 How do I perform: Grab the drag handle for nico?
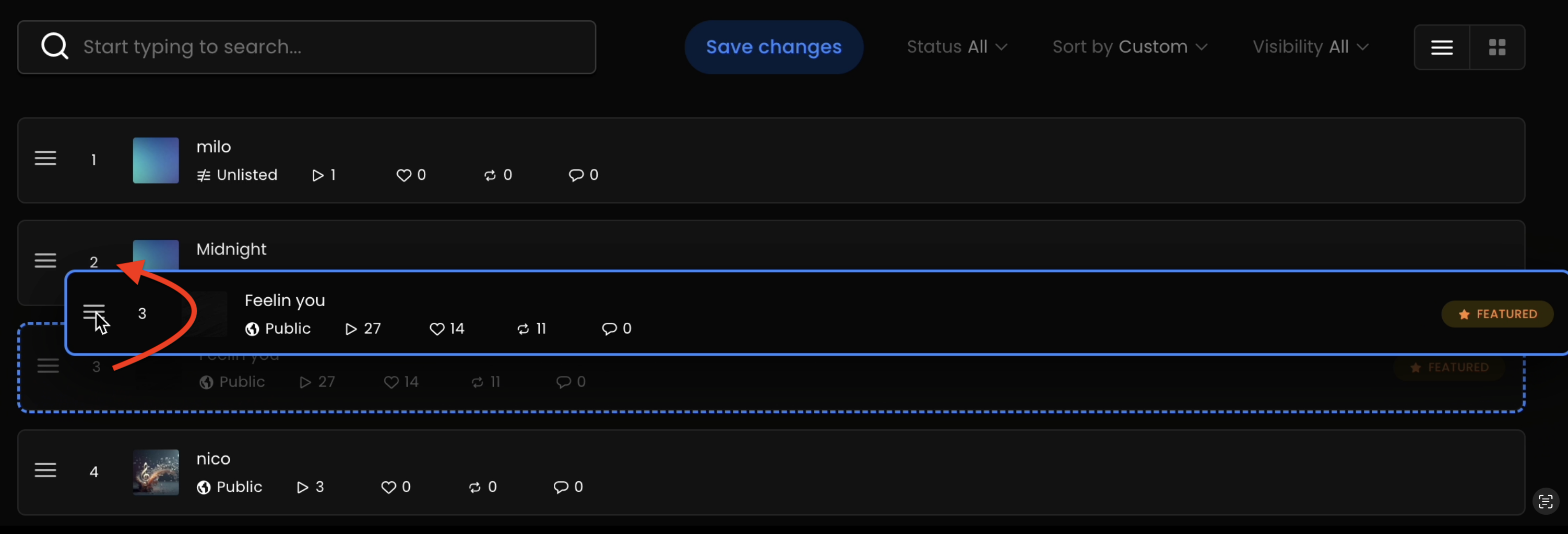coord(45,470)
